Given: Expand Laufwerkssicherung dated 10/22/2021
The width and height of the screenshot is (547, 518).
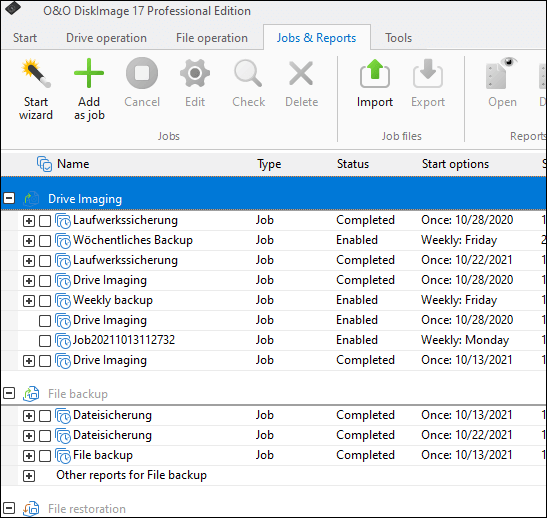Looking at the screenshot, I should (x=29, y=261).
